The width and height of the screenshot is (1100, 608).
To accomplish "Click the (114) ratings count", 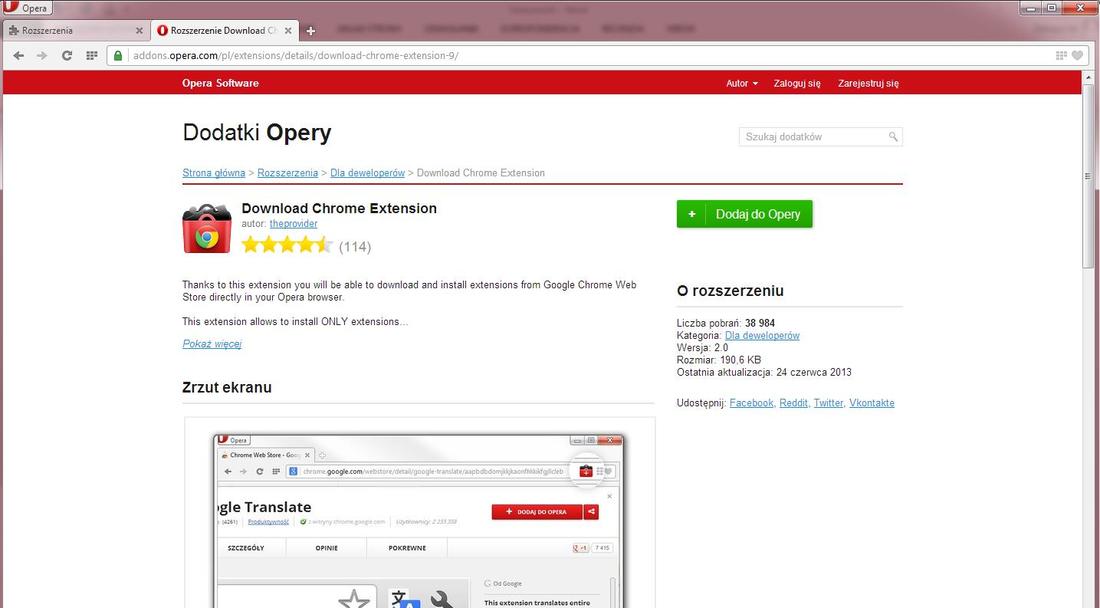I will coord(355,246).
